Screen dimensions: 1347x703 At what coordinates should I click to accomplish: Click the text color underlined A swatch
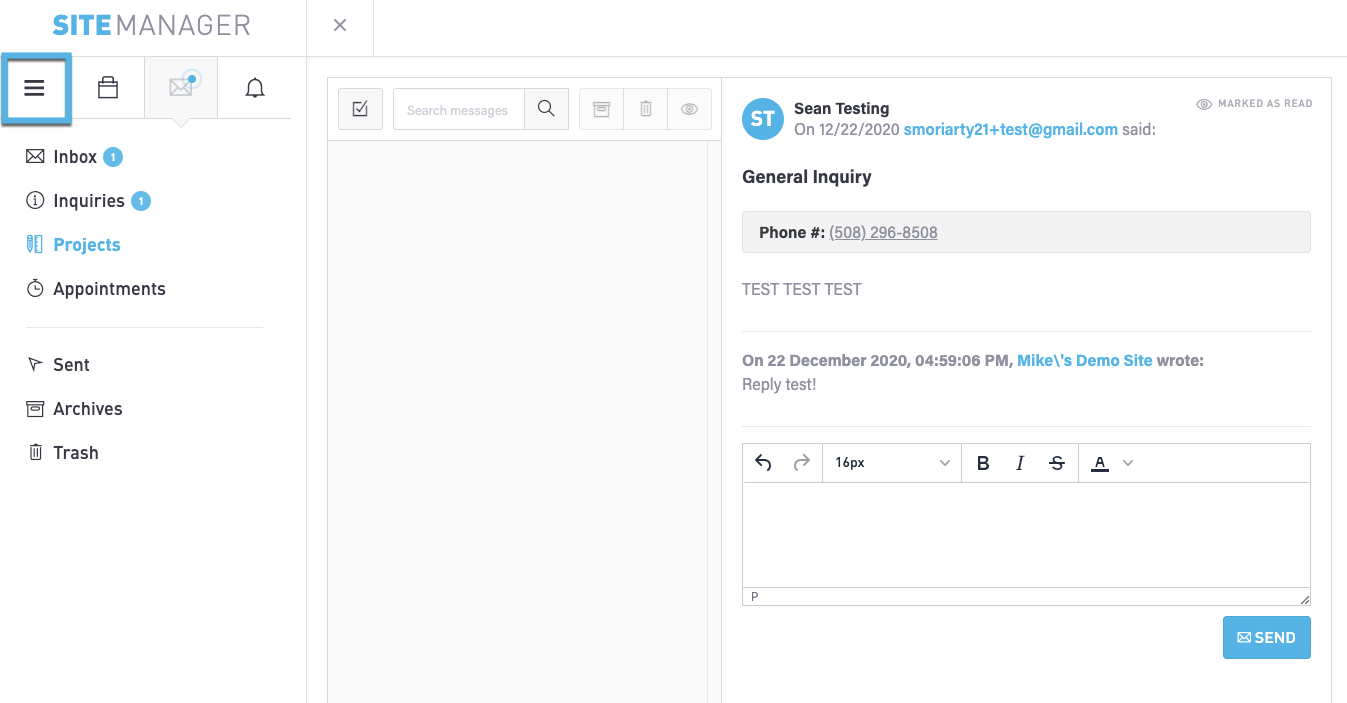click(1100, 463)
